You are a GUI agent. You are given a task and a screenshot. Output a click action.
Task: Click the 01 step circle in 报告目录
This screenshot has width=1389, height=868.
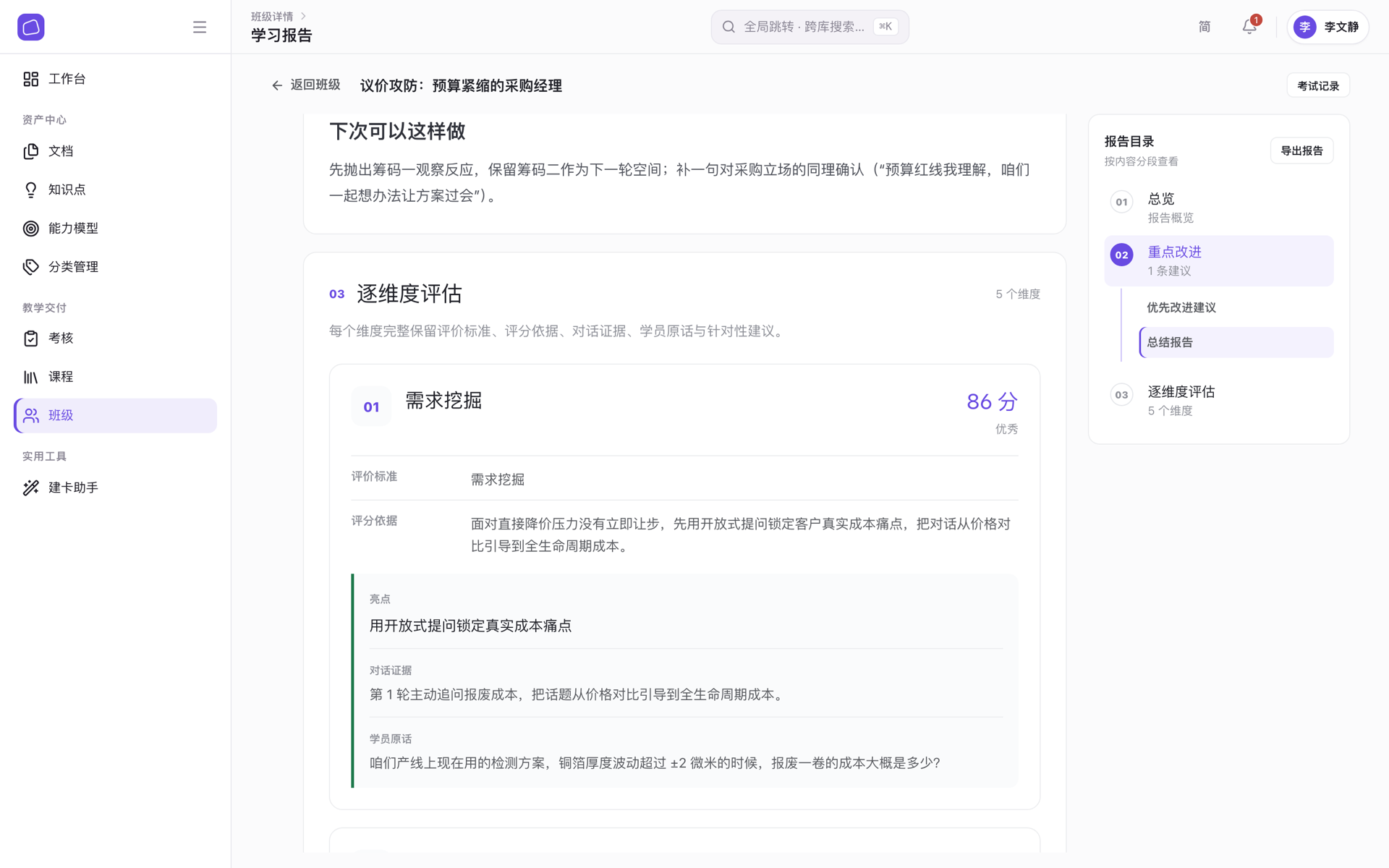(1121, 202)
